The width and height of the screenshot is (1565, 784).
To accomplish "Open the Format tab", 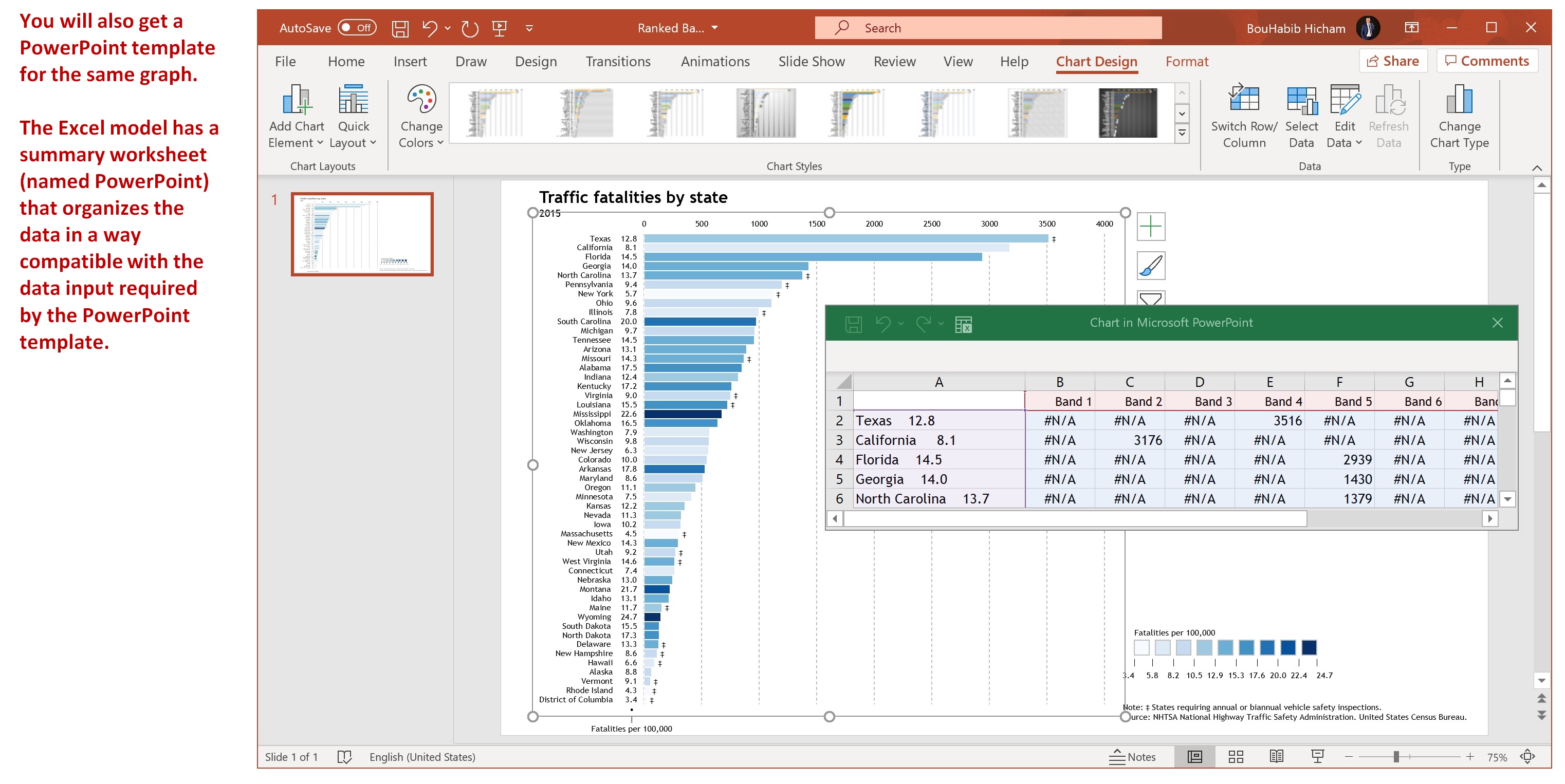I will [x=1187, y=61].
